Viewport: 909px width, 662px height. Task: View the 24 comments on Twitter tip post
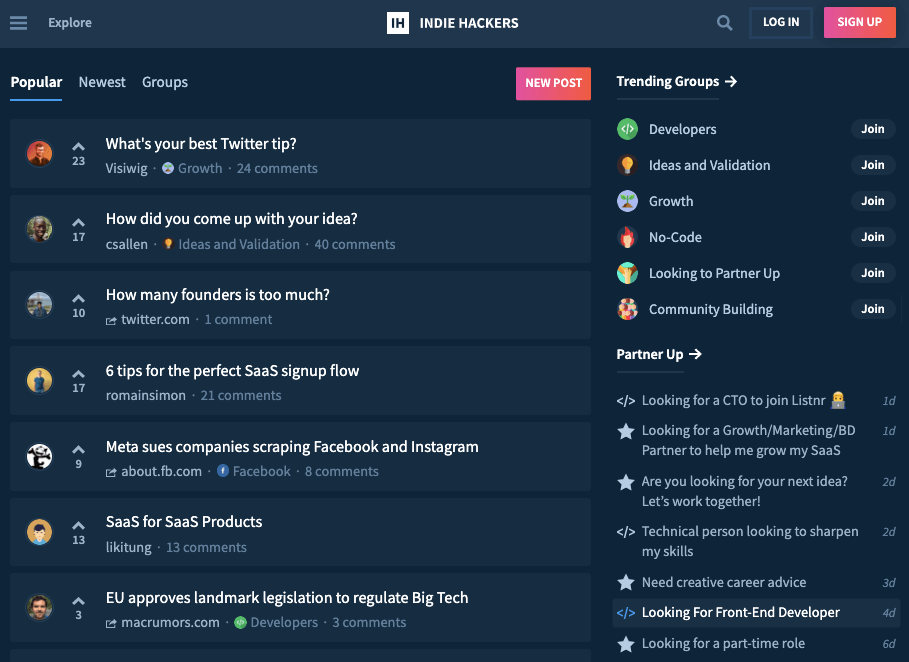(x=277, y=169)
